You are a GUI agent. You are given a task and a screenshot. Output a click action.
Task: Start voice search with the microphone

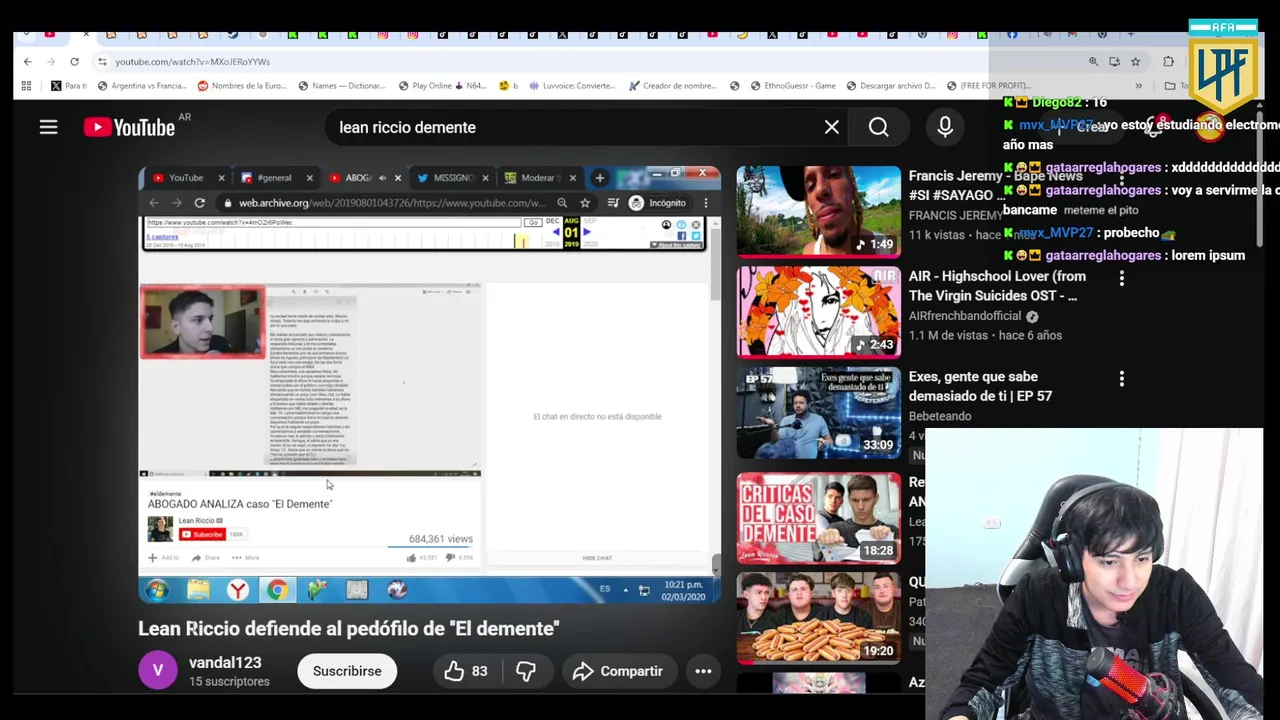pos(945,127)
